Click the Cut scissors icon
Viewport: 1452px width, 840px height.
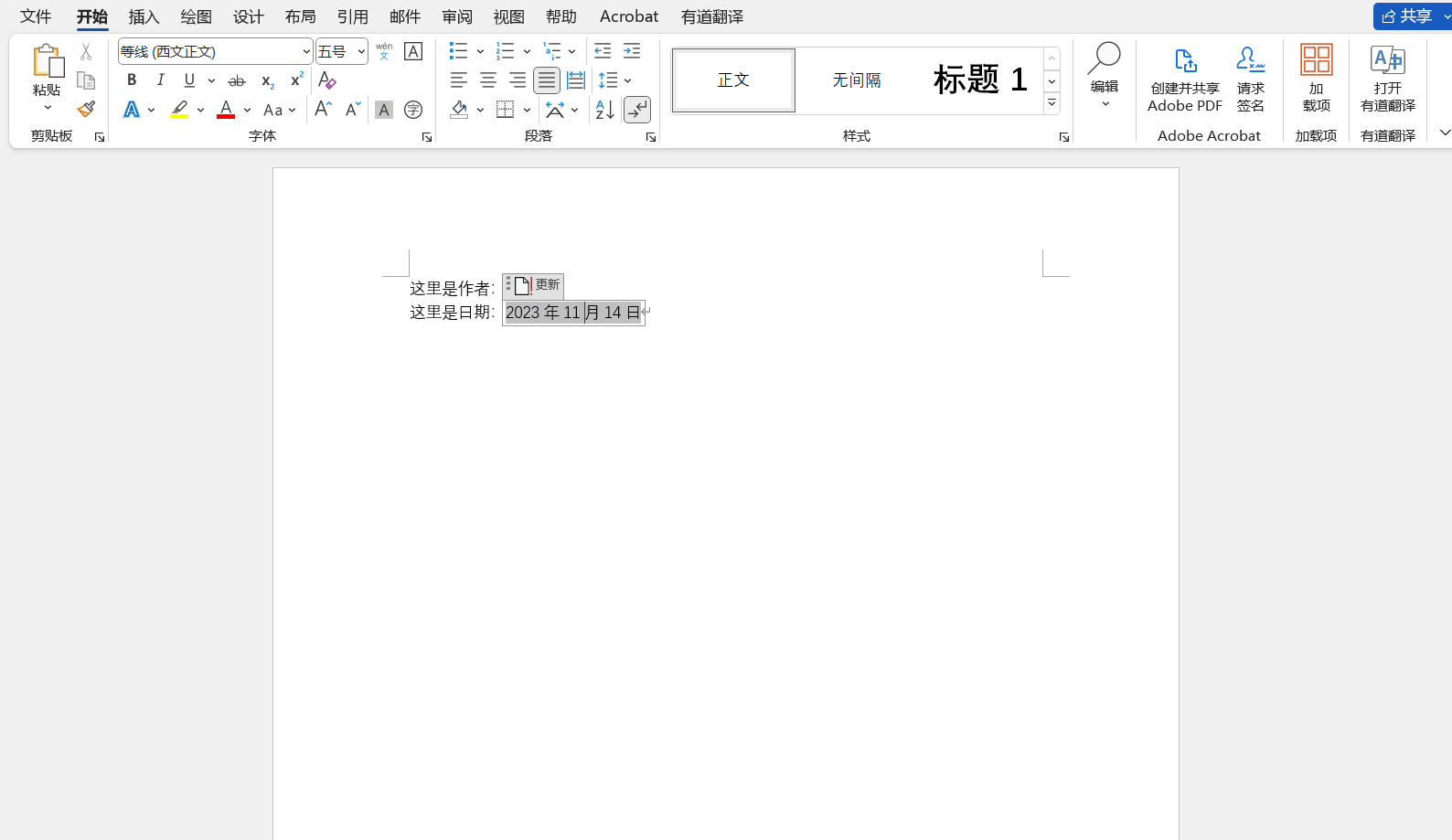pyautogui.click(x=86, y=51)
